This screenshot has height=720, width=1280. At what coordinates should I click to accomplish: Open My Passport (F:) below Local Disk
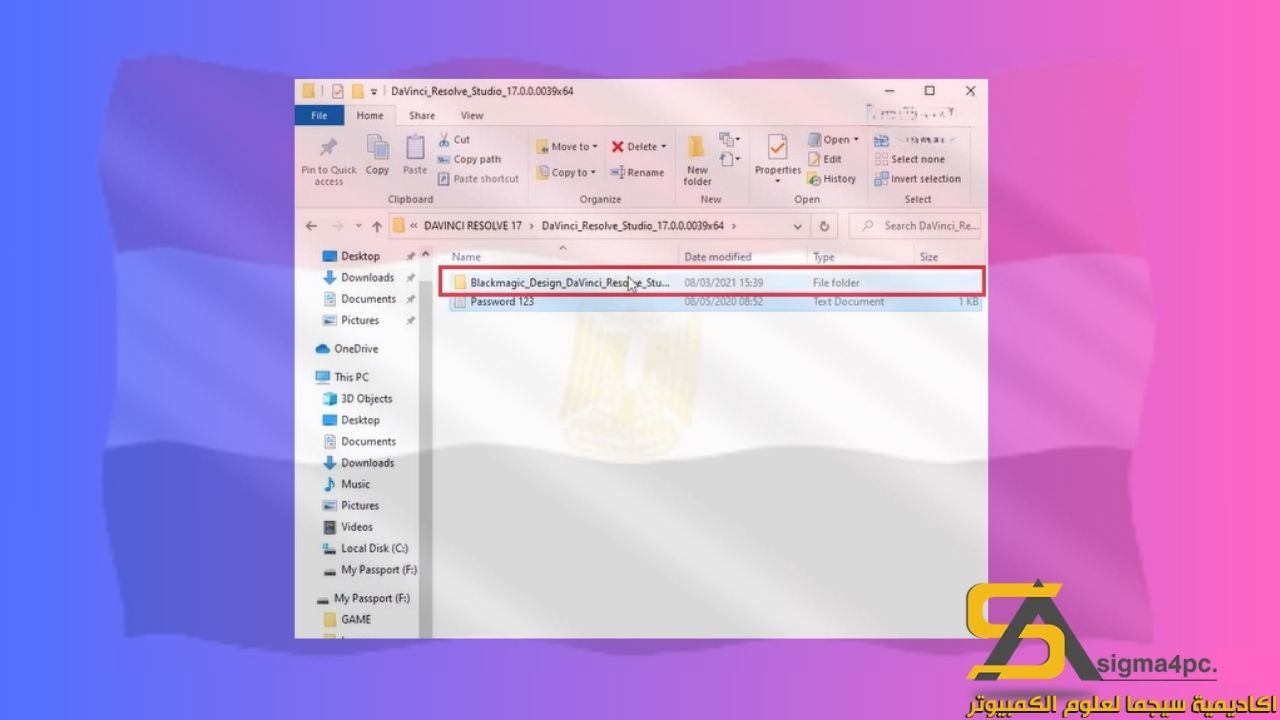(370, 570)
